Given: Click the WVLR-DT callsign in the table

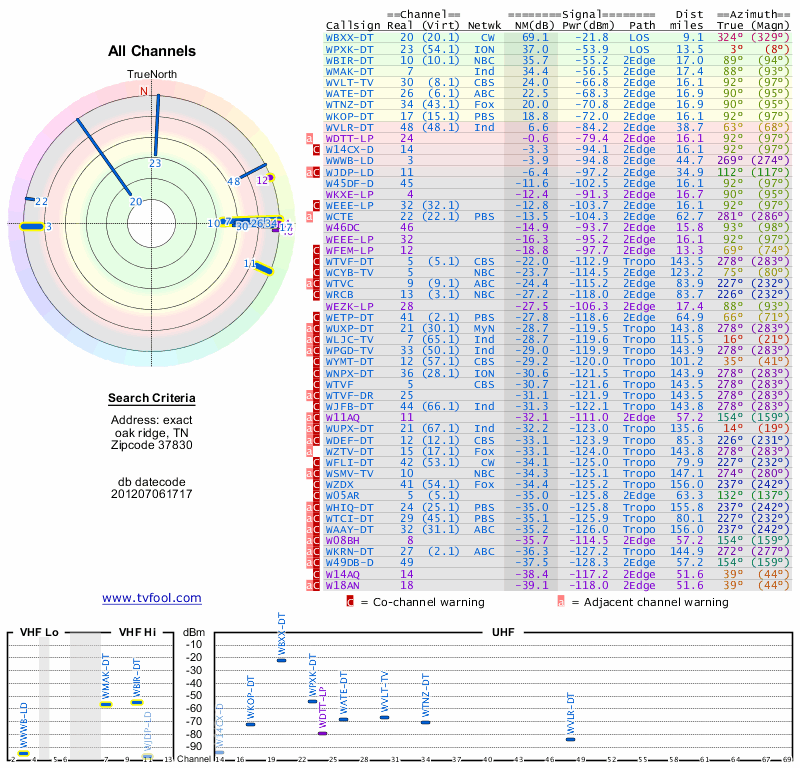Looking at the screenshot, I should 349,127.
